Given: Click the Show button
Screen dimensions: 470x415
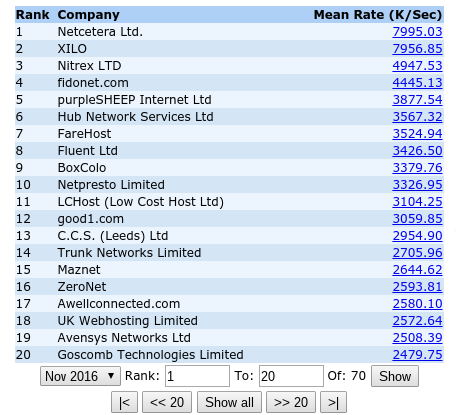Looking at the screenshot, I should [395, 376].
